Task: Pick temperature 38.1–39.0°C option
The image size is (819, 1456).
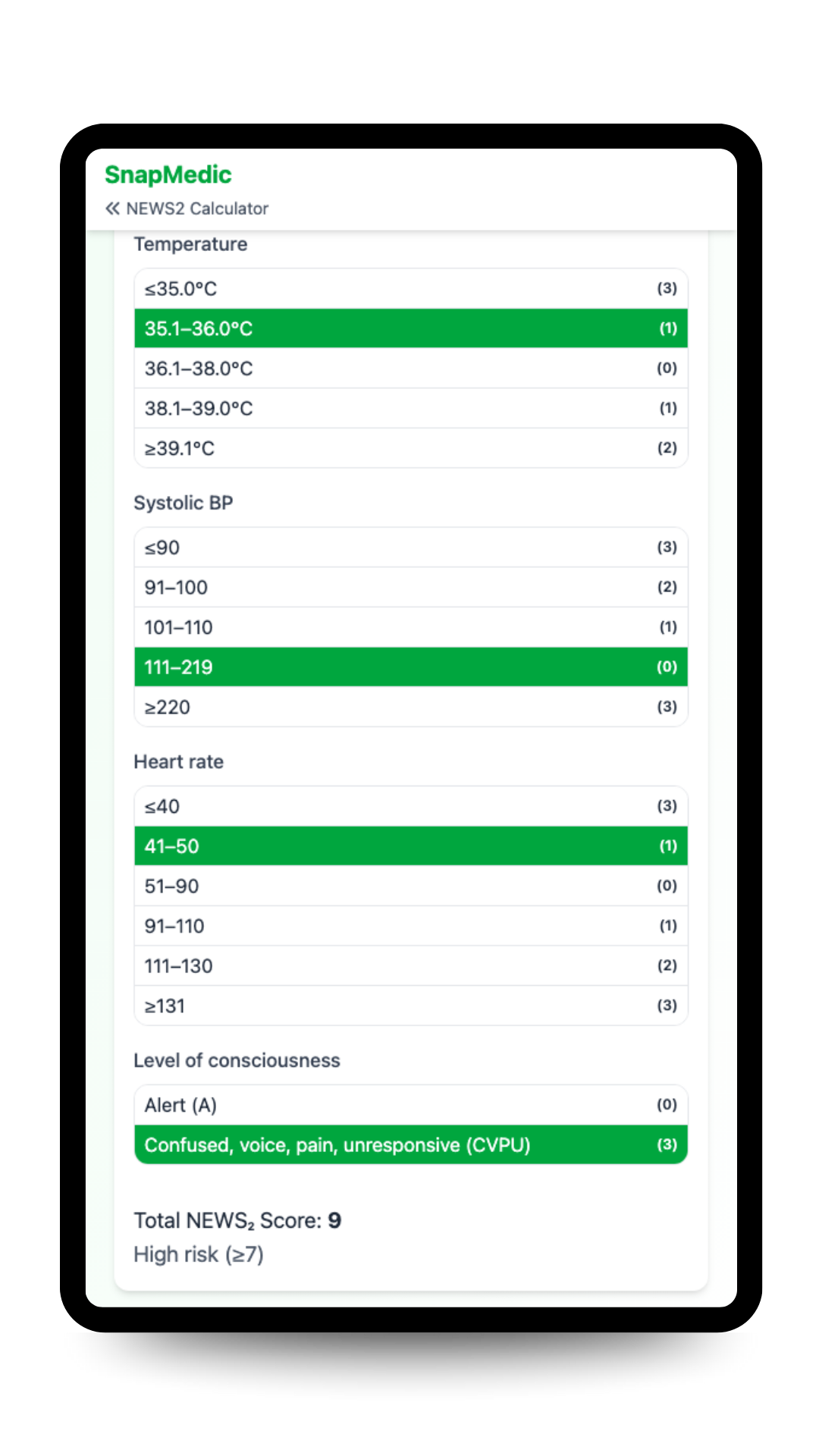Action: click(x=410, y=409)
